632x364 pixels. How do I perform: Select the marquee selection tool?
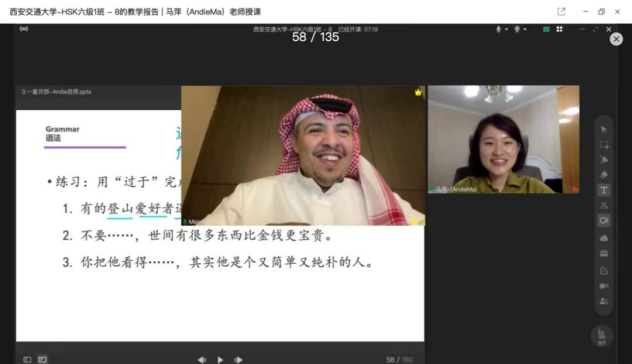pyautogui.click(x=603, y=145)
